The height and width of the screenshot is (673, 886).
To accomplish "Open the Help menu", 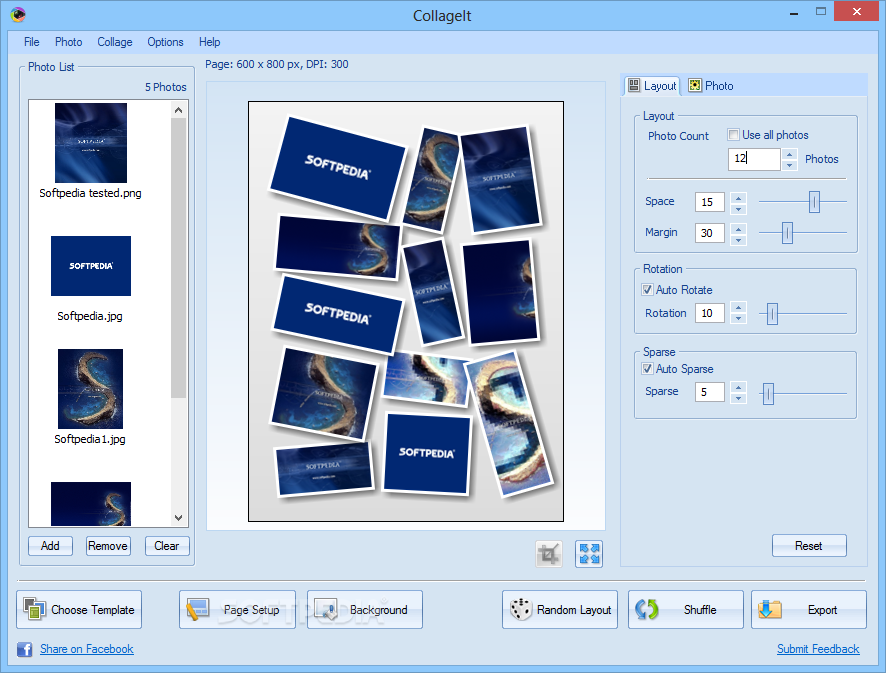I will click(x=210, y=42).
